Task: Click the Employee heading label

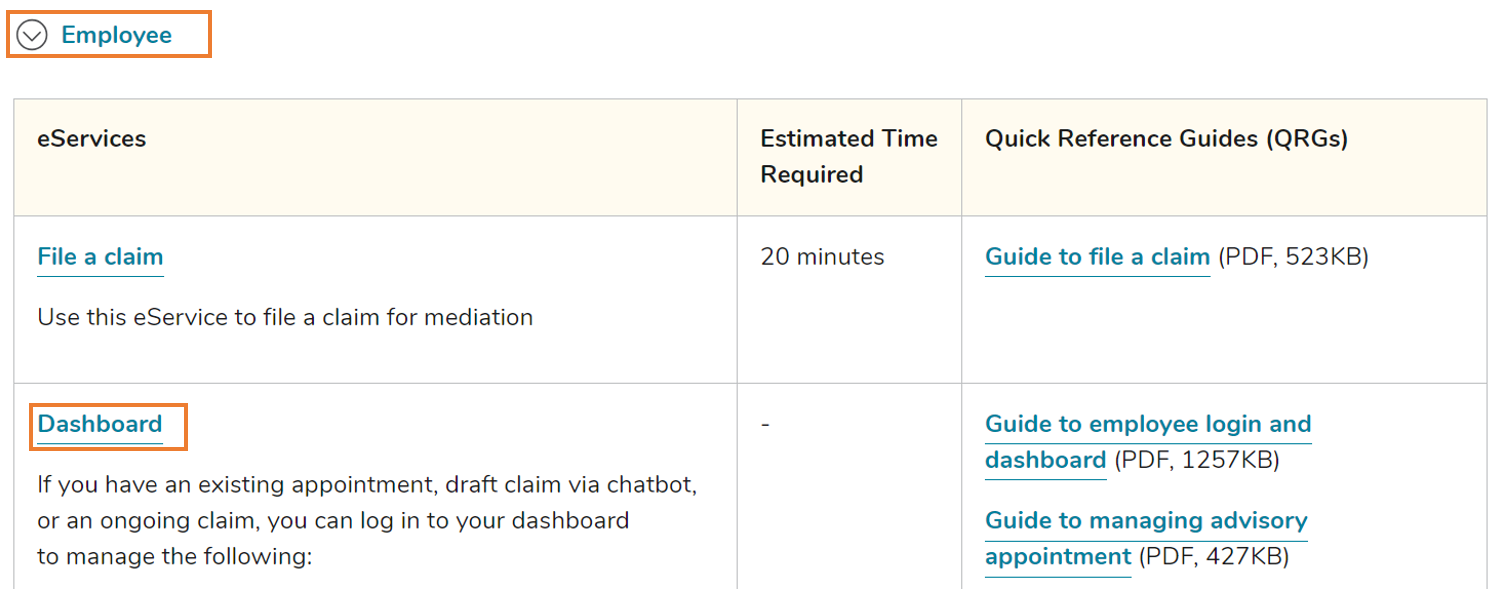Action: click(116, 36)
